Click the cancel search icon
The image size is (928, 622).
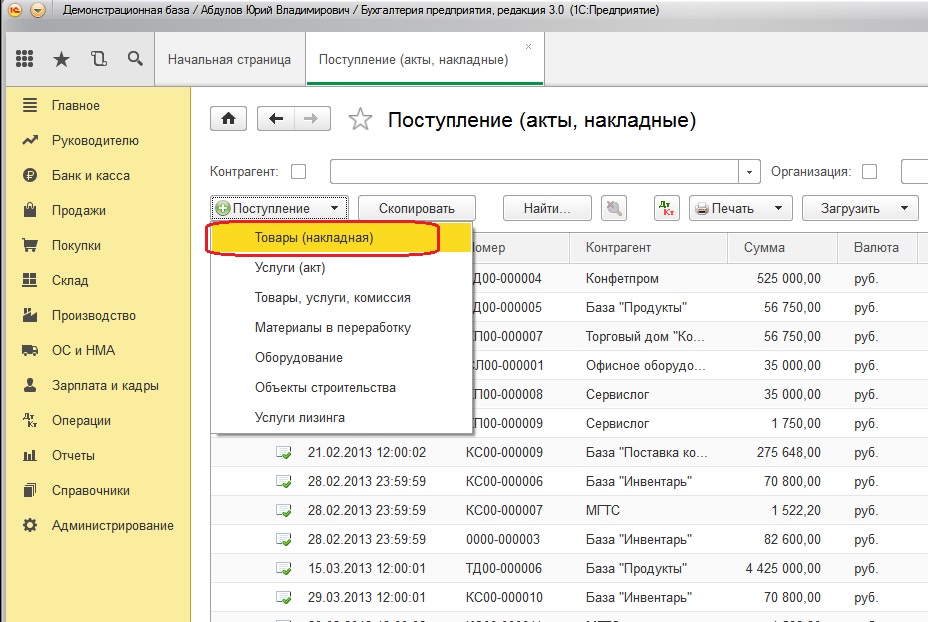pos(614,208)
